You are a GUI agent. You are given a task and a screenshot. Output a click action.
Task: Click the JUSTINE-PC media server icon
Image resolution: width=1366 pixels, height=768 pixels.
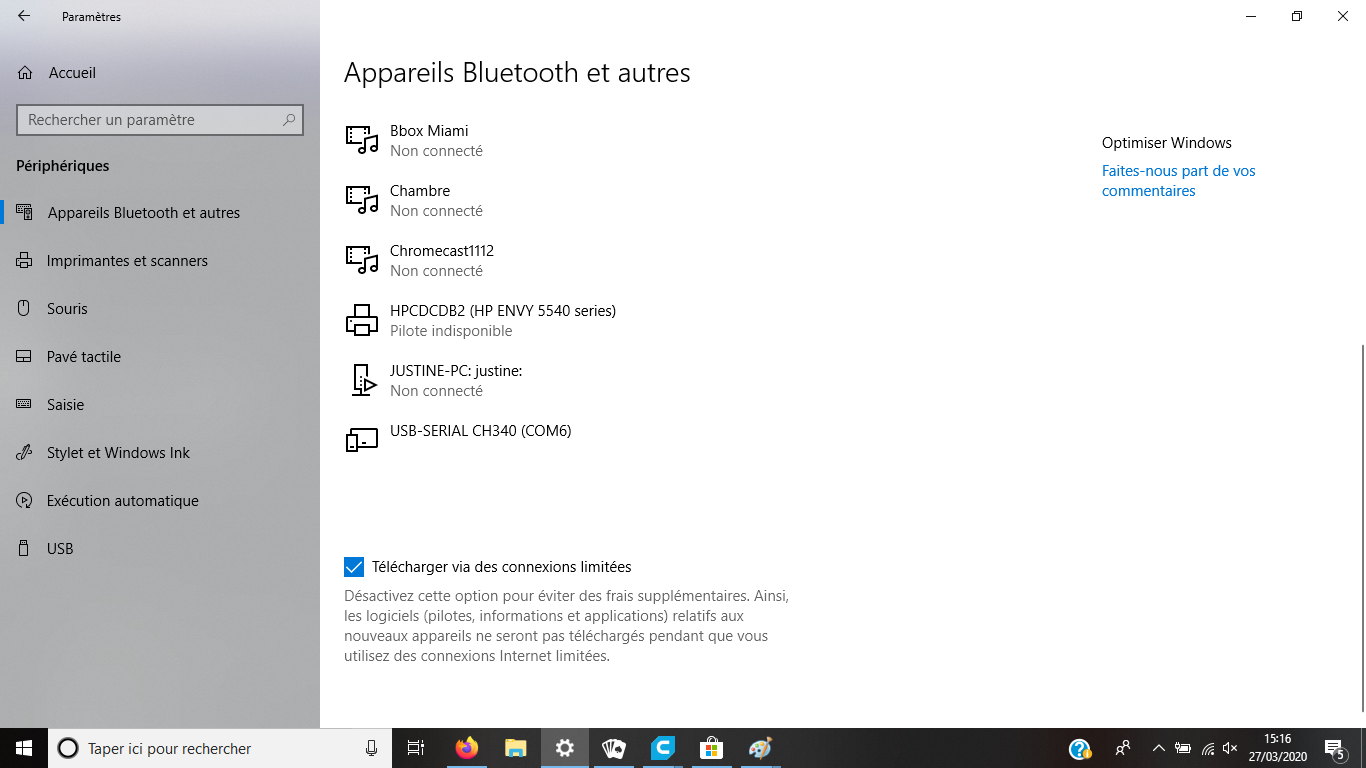(x=364, y=380)
